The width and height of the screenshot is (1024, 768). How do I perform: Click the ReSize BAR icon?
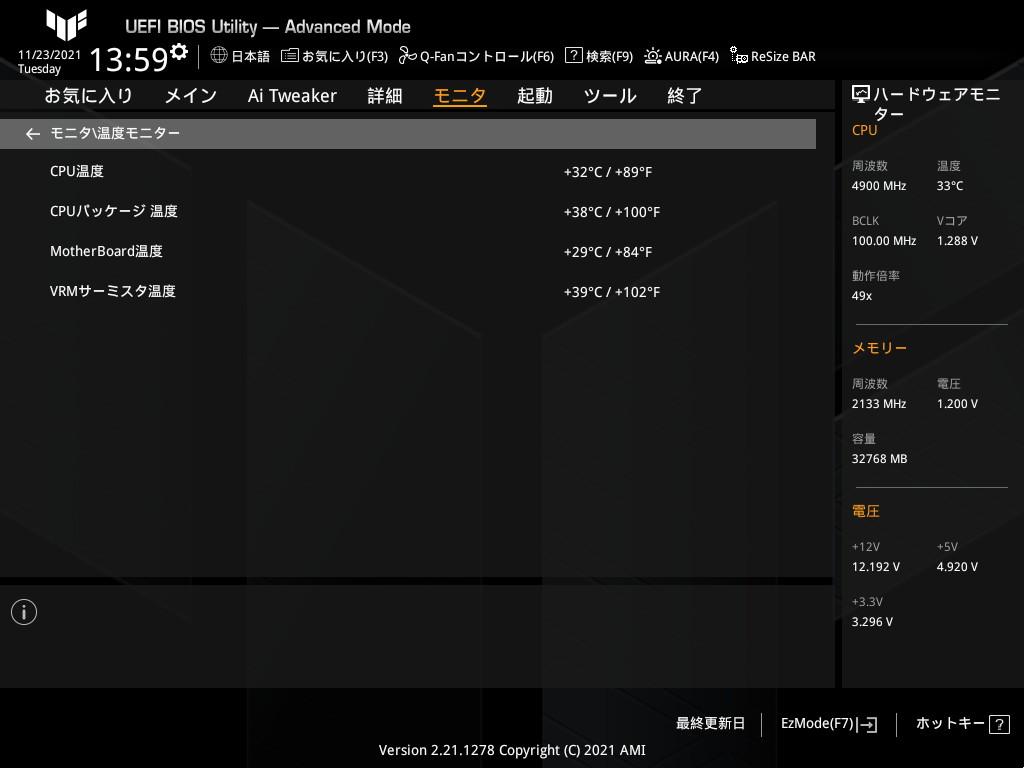click(739, 56)
